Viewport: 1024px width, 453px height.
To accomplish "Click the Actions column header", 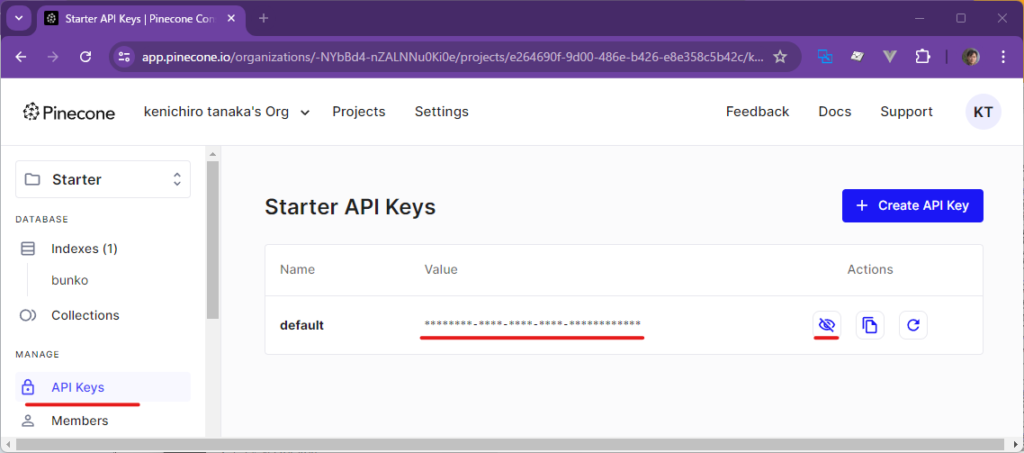I will [x=870, y=270].
